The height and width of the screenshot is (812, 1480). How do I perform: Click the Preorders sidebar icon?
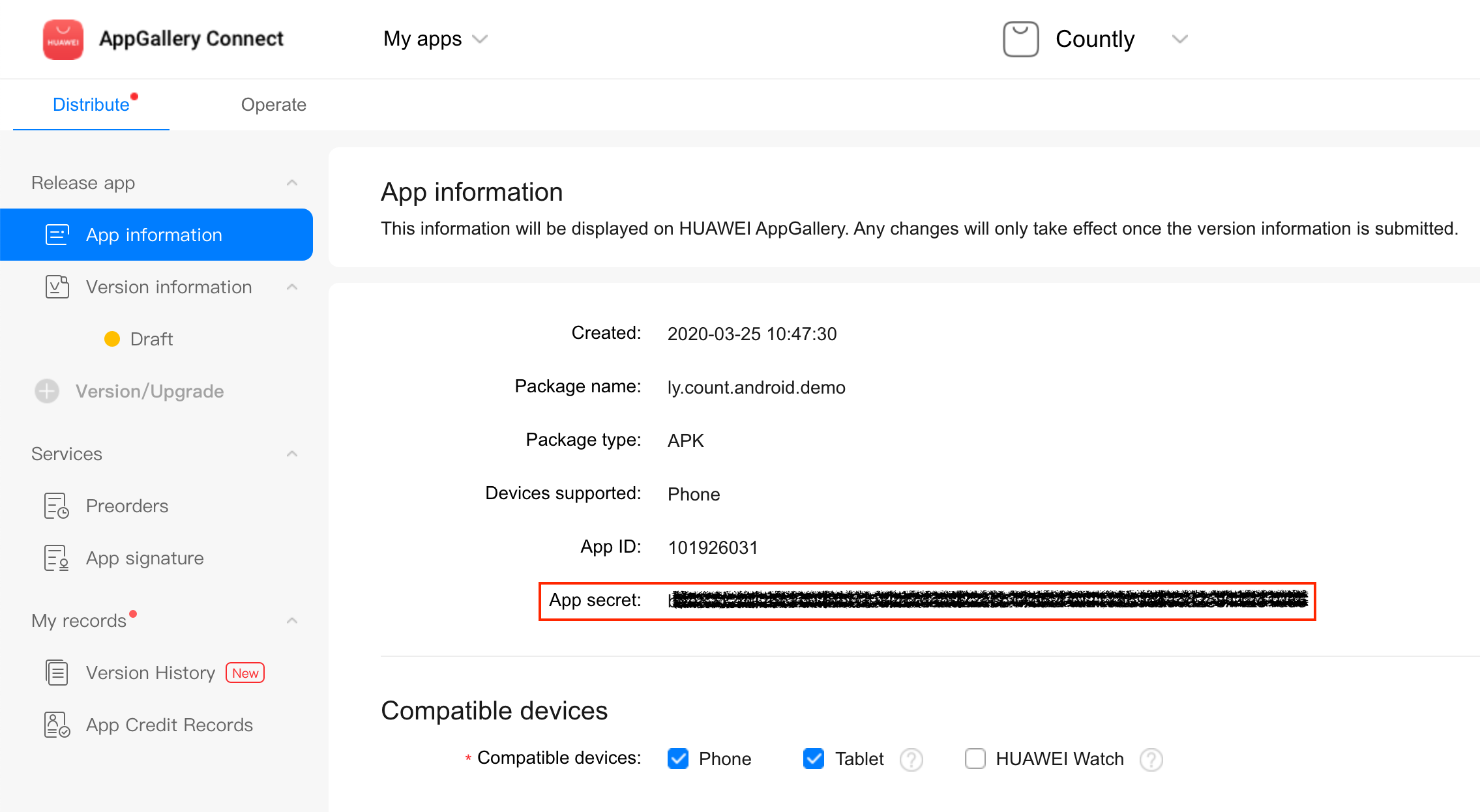tap(57, 506)
